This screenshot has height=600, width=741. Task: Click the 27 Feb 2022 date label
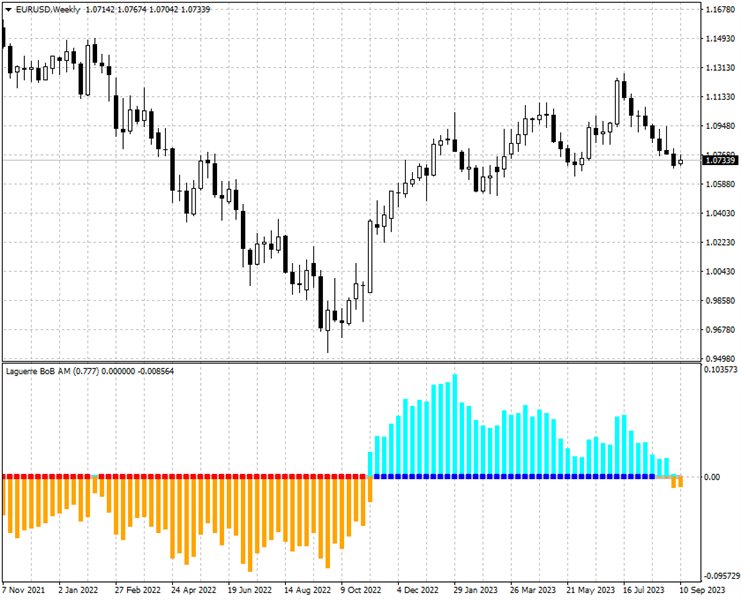(138, 590)
